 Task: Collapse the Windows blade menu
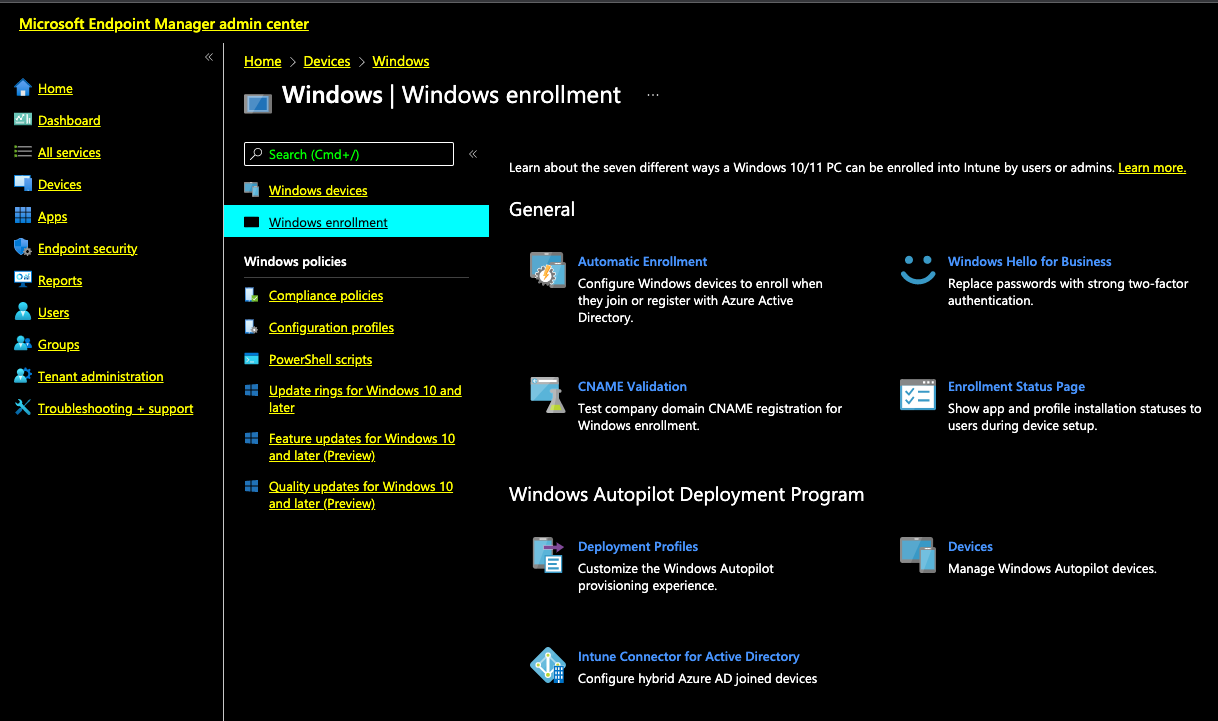click(x=473, y=154)
